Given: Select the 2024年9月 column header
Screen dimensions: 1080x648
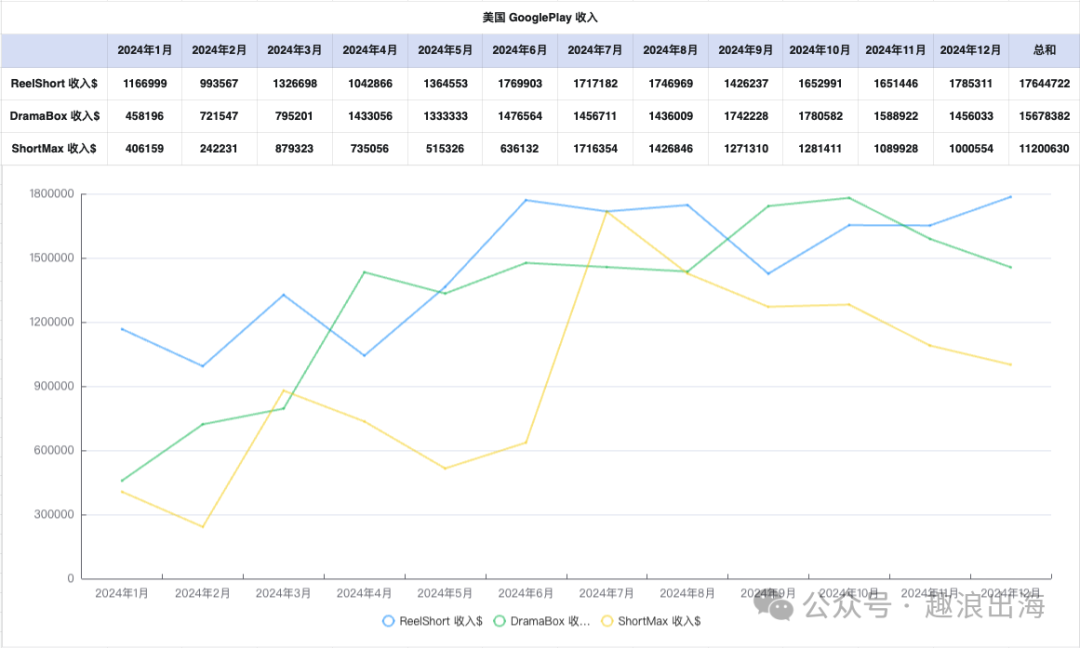Looking at the screenshot, I should [745, 50].
